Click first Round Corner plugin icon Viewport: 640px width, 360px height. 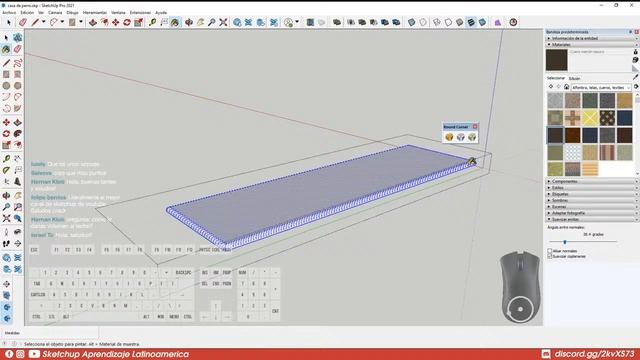pyautogui.click(x=449, y=137)
